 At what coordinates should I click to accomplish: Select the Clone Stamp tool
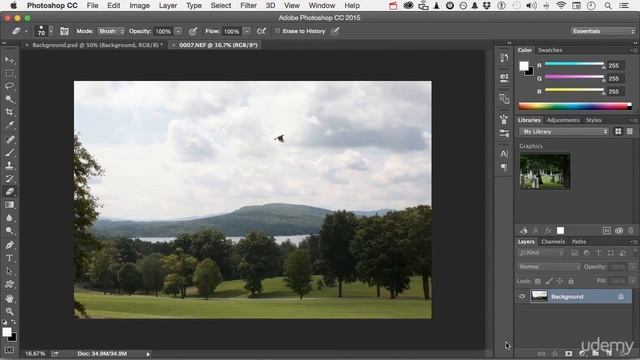click(x=9, y=166)
